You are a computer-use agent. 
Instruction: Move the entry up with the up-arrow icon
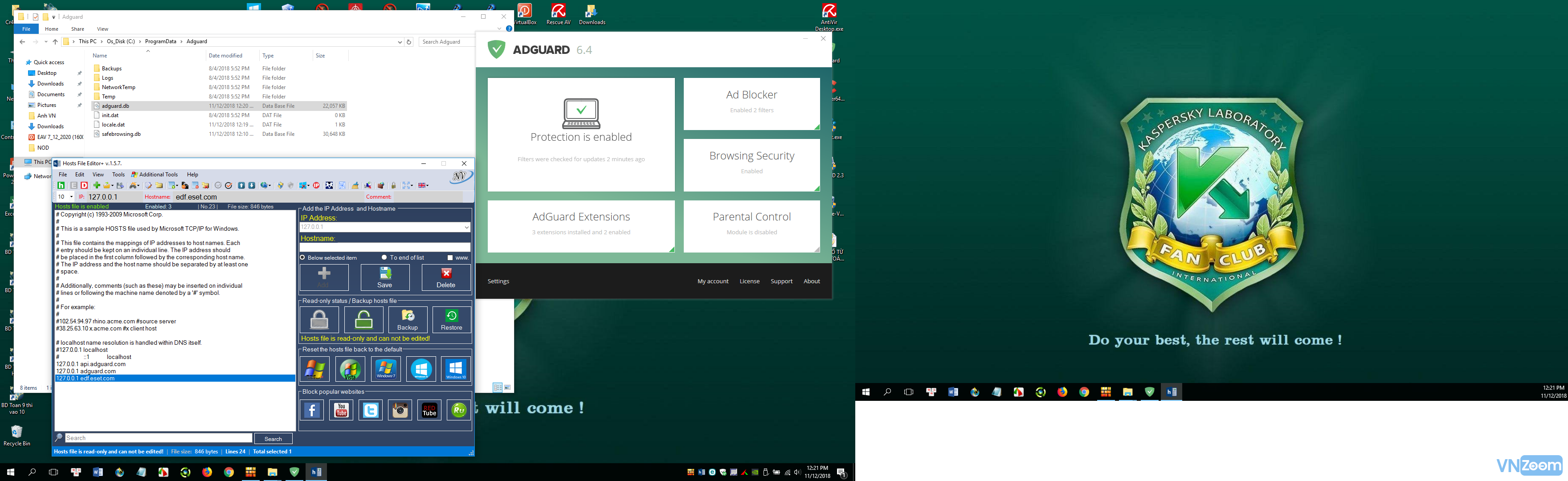click(241, 185)
